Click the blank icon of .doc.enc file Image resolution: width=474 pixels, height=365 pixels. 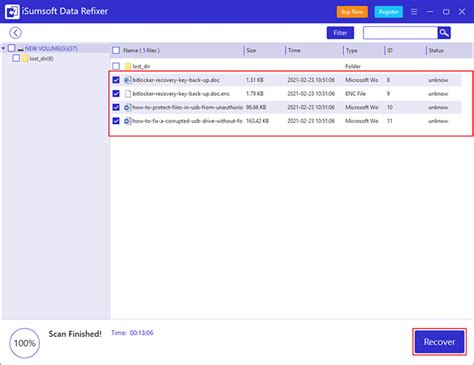pyautogui.click(x=128, y=94)
